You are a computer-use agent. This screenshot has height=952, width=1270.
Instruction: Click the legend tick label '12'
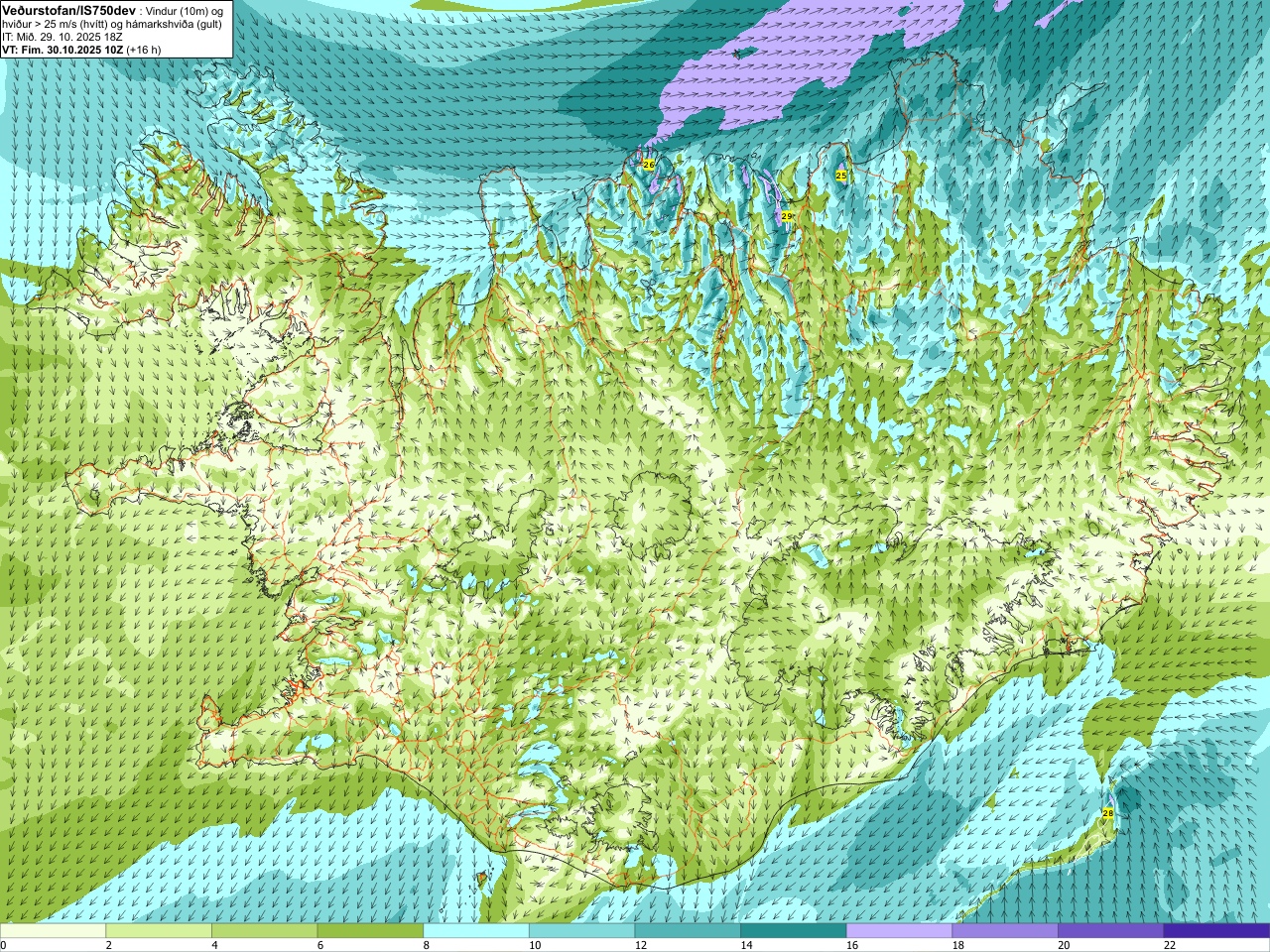click(x=640, y=945)
